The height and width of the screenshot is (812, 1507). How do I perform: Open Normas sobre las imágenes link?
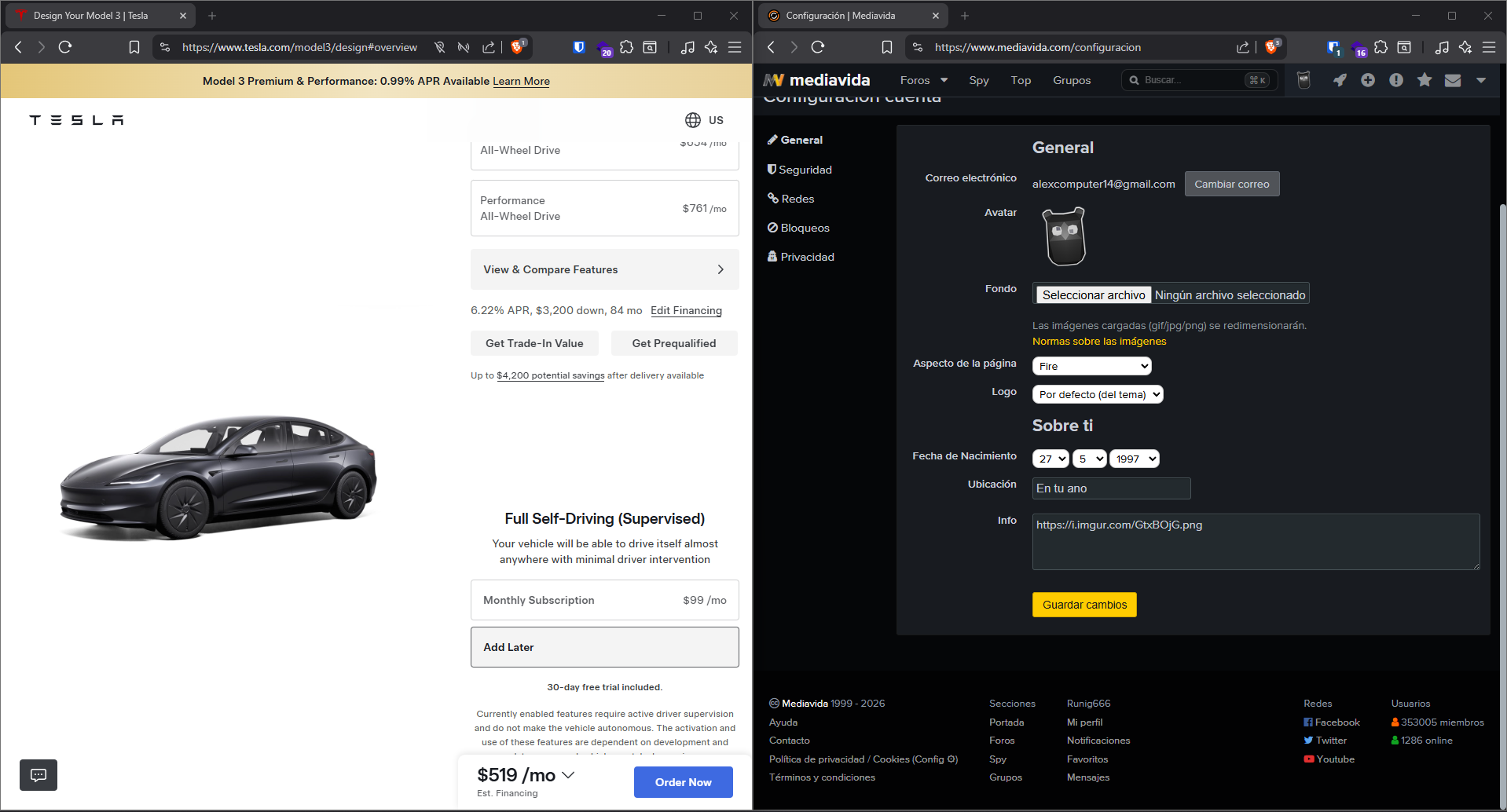click(x=1099, y=341)
